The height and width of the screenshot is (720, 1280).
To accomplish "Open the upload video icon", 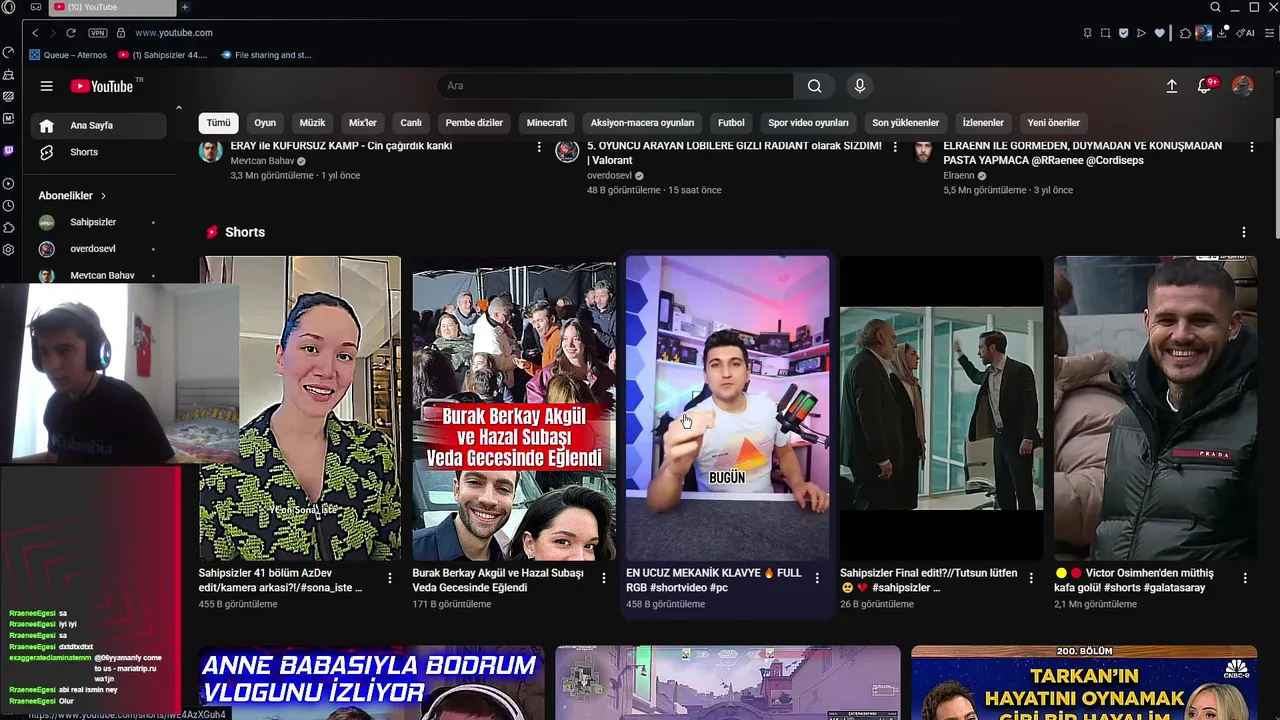I will pyautogui.click(x=1172, y=86).
